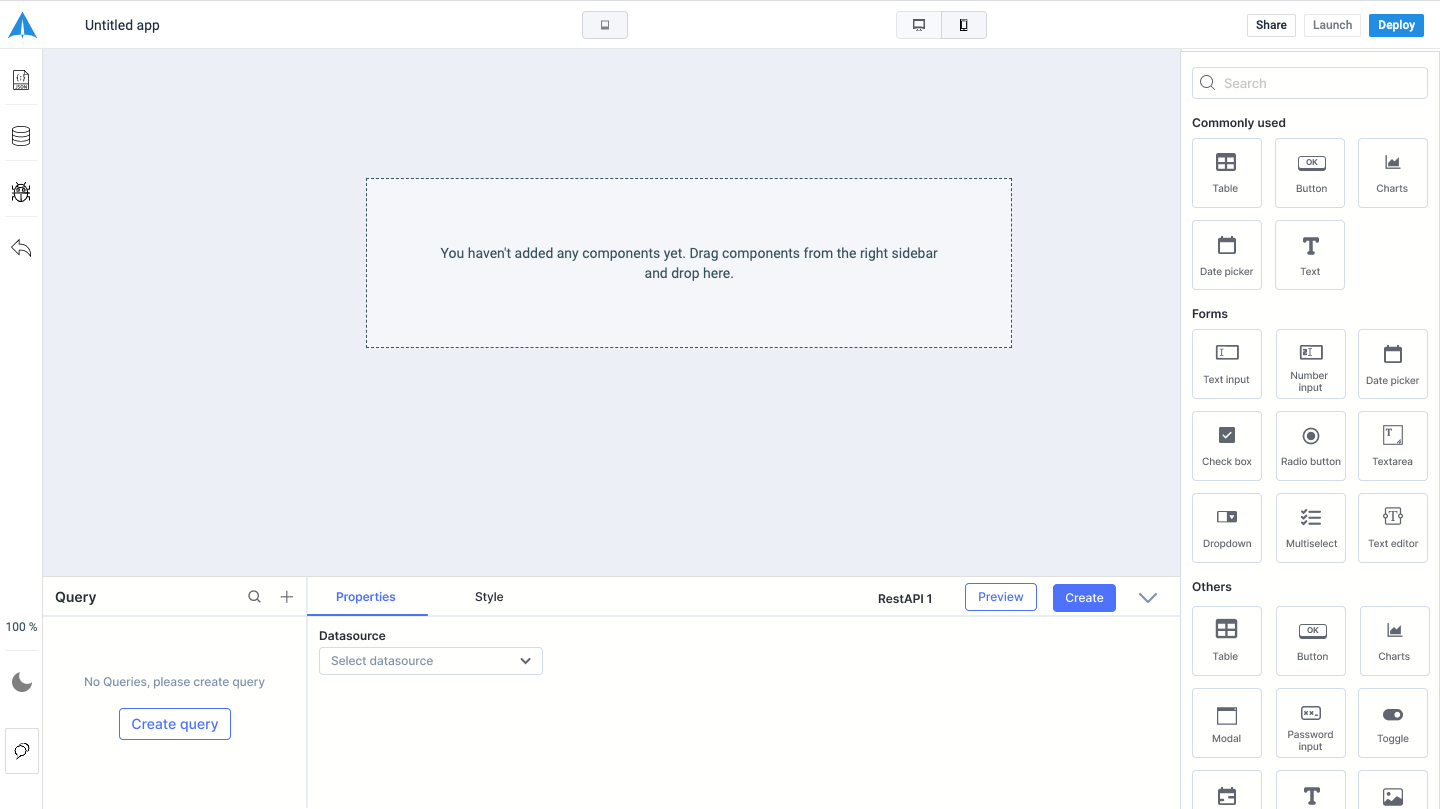Image resolution: width=1440 pixels, height=809 pixels.
Task: Switch canvas to mobile layout view
Action: click(x=963, y=24)
